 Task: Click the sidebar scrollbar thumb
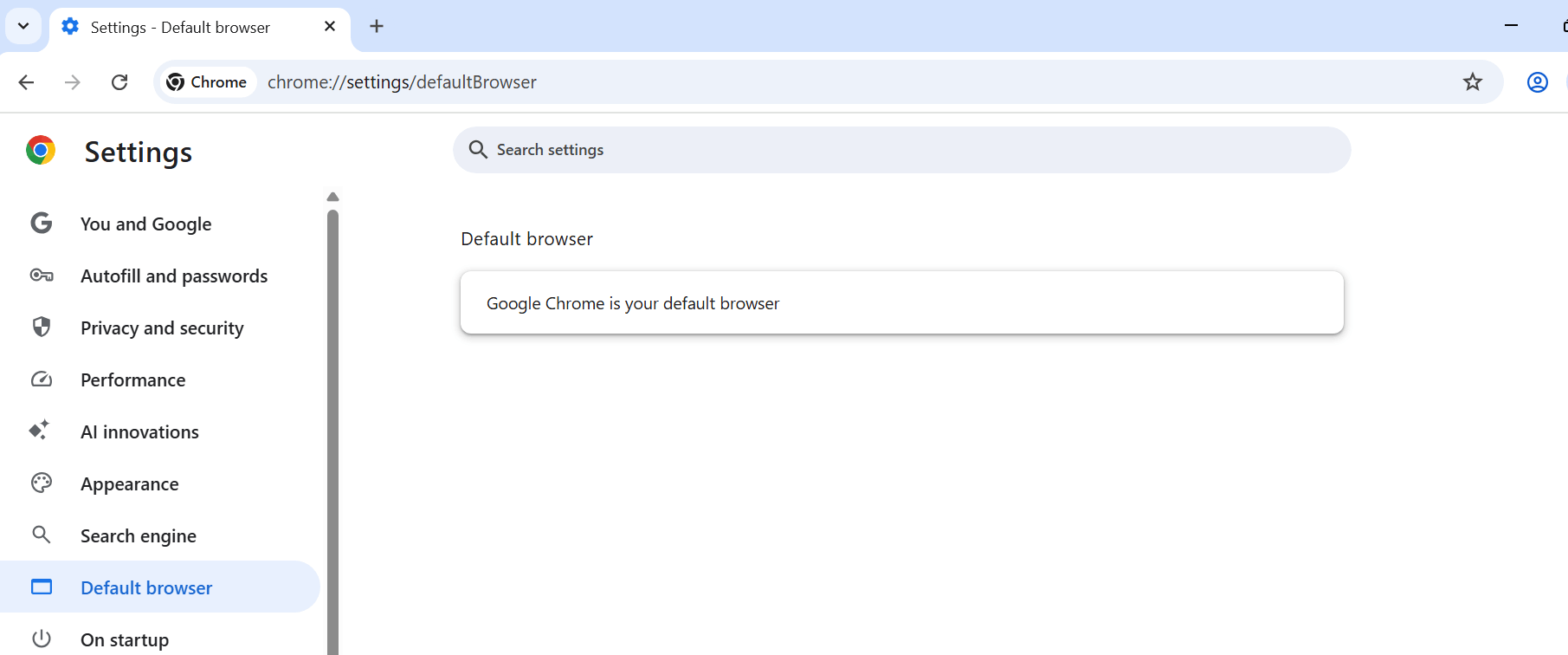[332, 431]
